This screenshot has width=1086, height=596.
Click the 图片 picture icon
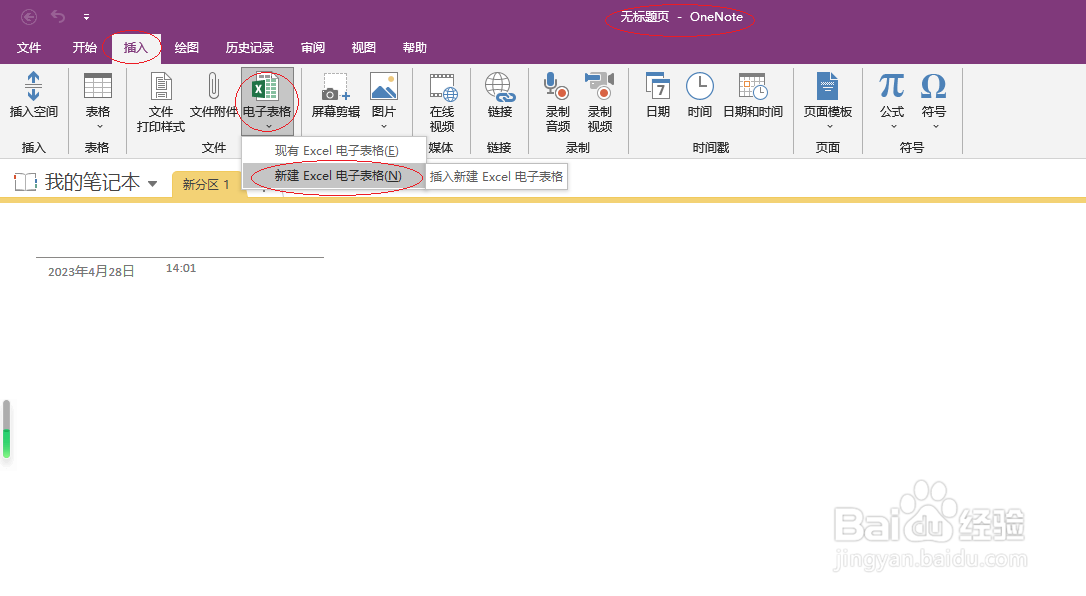[x=384, y=87]
